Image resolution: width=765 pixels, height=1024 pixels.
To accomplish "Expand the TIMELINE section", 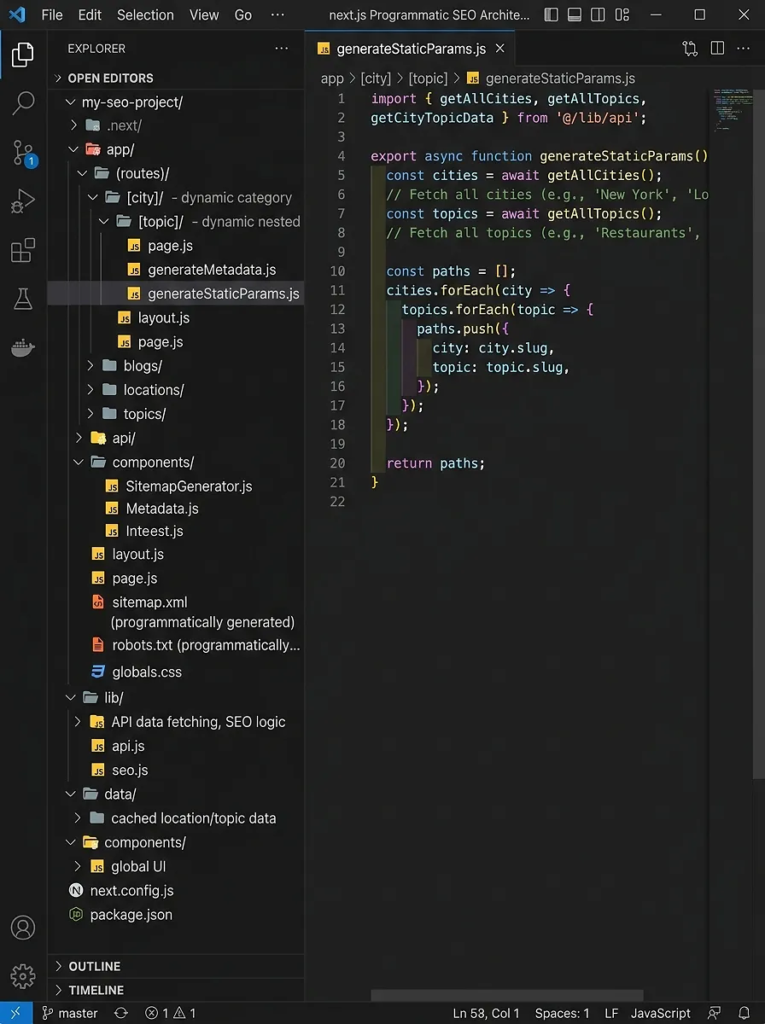I will click(176, 990).
